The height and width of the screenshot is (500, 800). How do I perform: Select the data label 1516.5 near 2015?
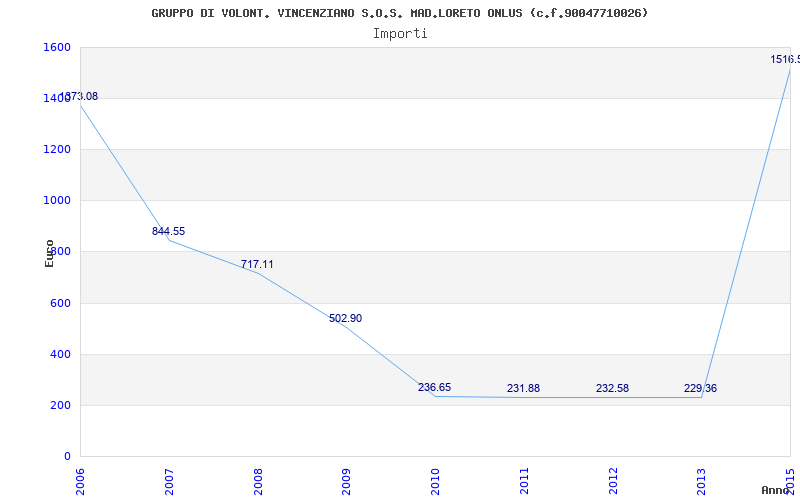point(785,60)
